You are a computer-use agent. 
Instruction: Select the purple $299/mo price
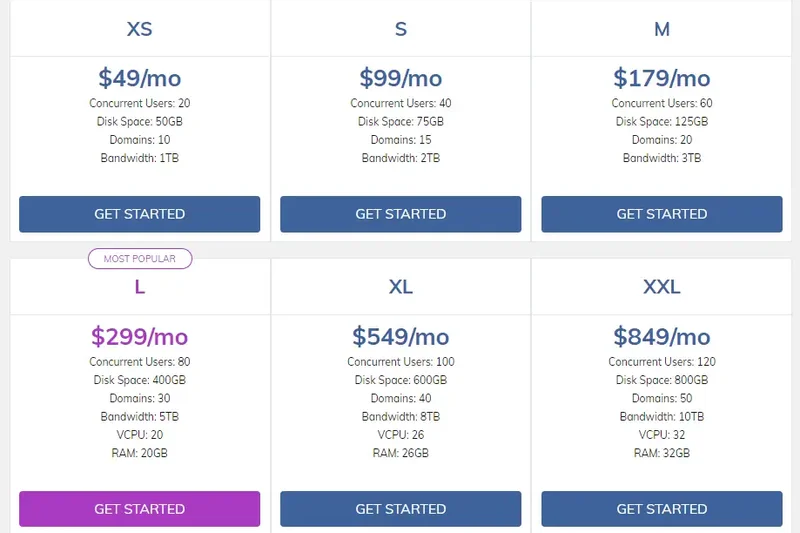tap(140, 337)
